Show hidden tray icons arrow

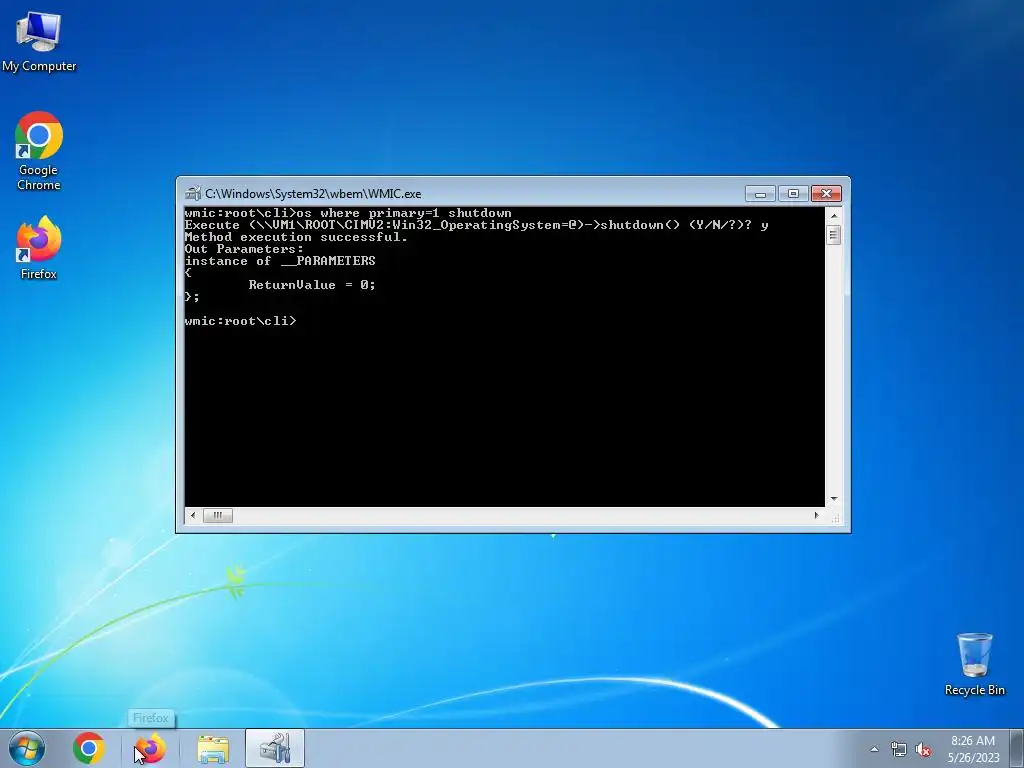pos(874,749)
